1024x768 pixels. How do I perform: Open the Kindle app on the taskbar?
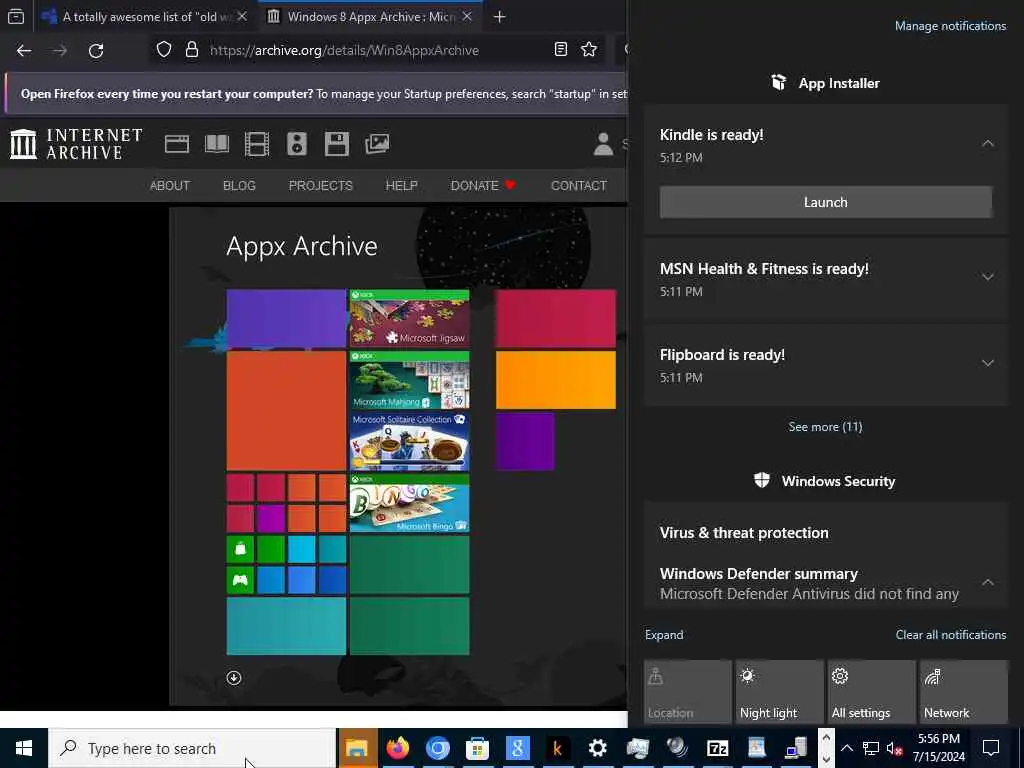tap(557, 748)
